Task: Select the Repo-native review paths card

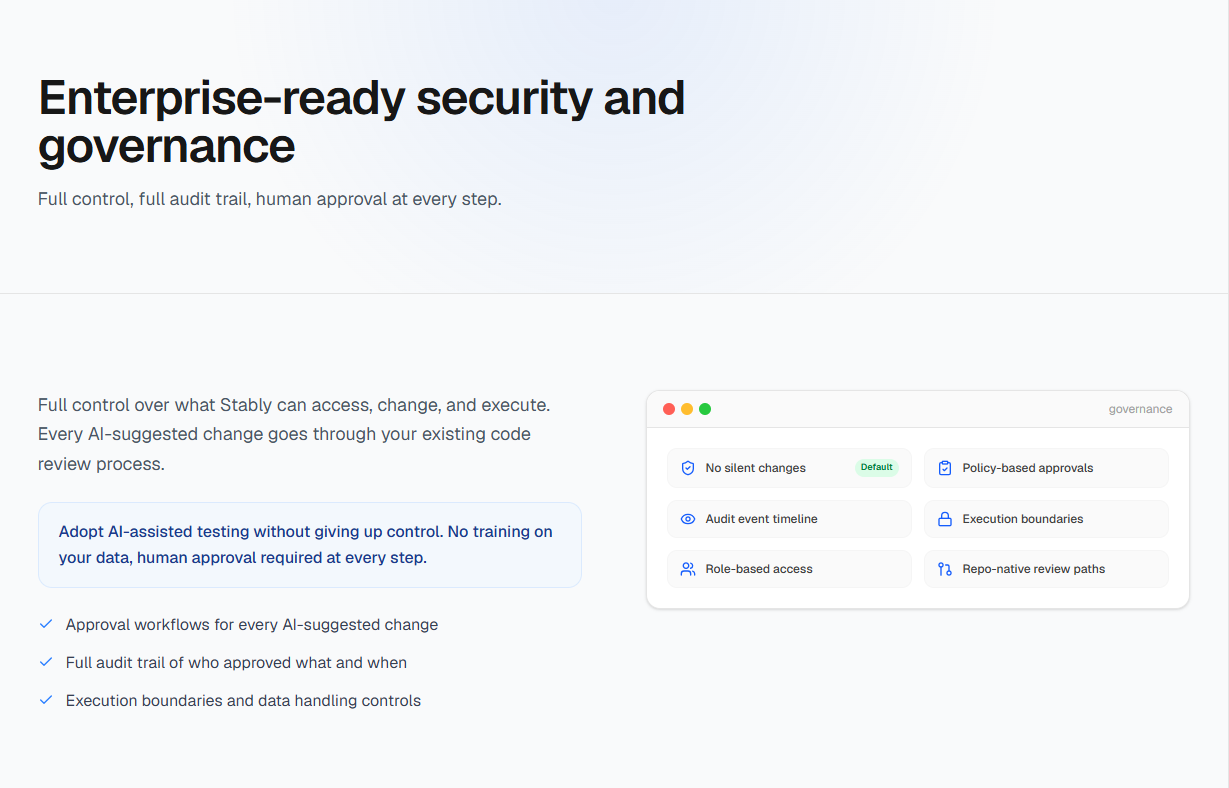Action: click(x=1046, y=569)
